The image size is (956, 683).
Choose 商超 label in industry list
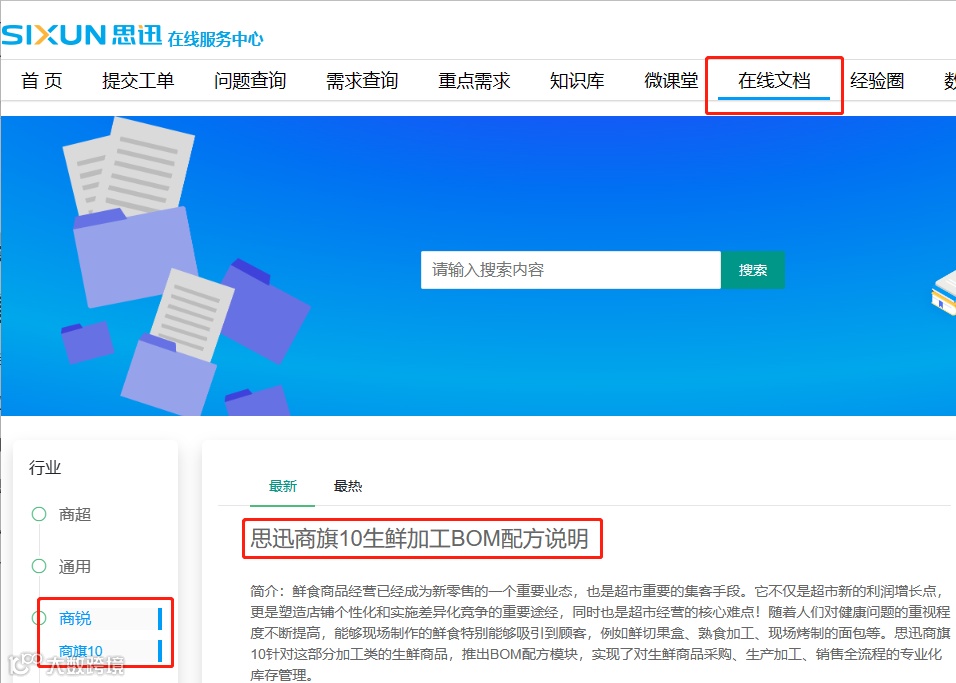75,515
